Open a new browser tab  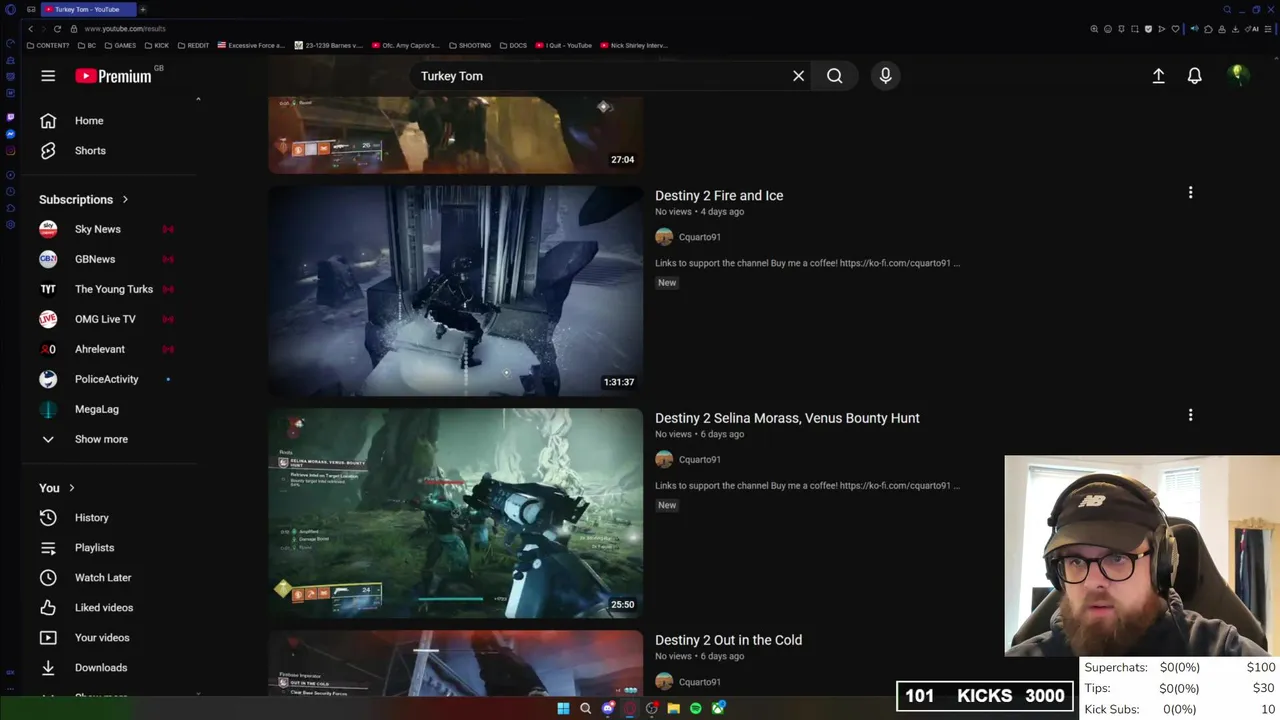(x=143, y=9)
